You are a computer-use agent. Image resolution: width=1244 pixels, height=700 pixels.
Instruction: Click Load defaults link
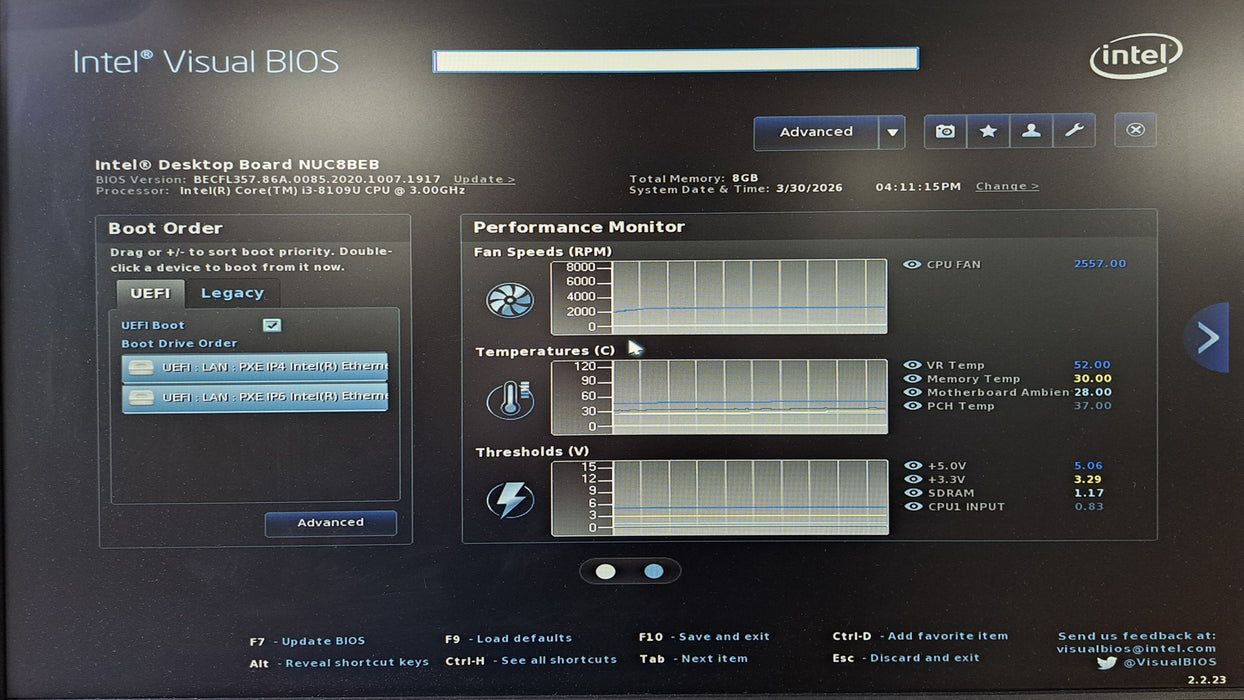[x=524, y=638]
